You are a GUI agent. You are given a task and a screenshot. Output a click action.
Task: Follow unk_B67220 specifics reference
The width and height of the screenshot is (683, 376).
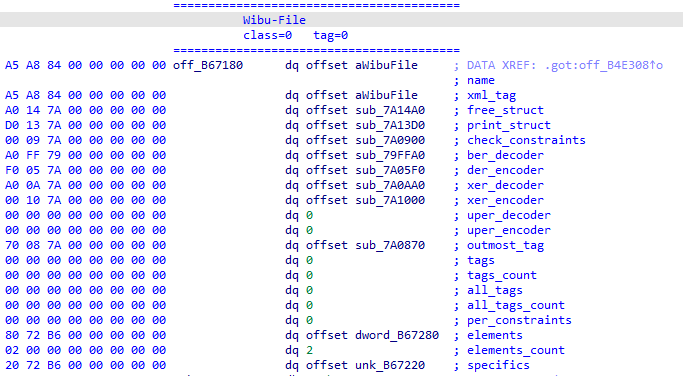[390, 365]
